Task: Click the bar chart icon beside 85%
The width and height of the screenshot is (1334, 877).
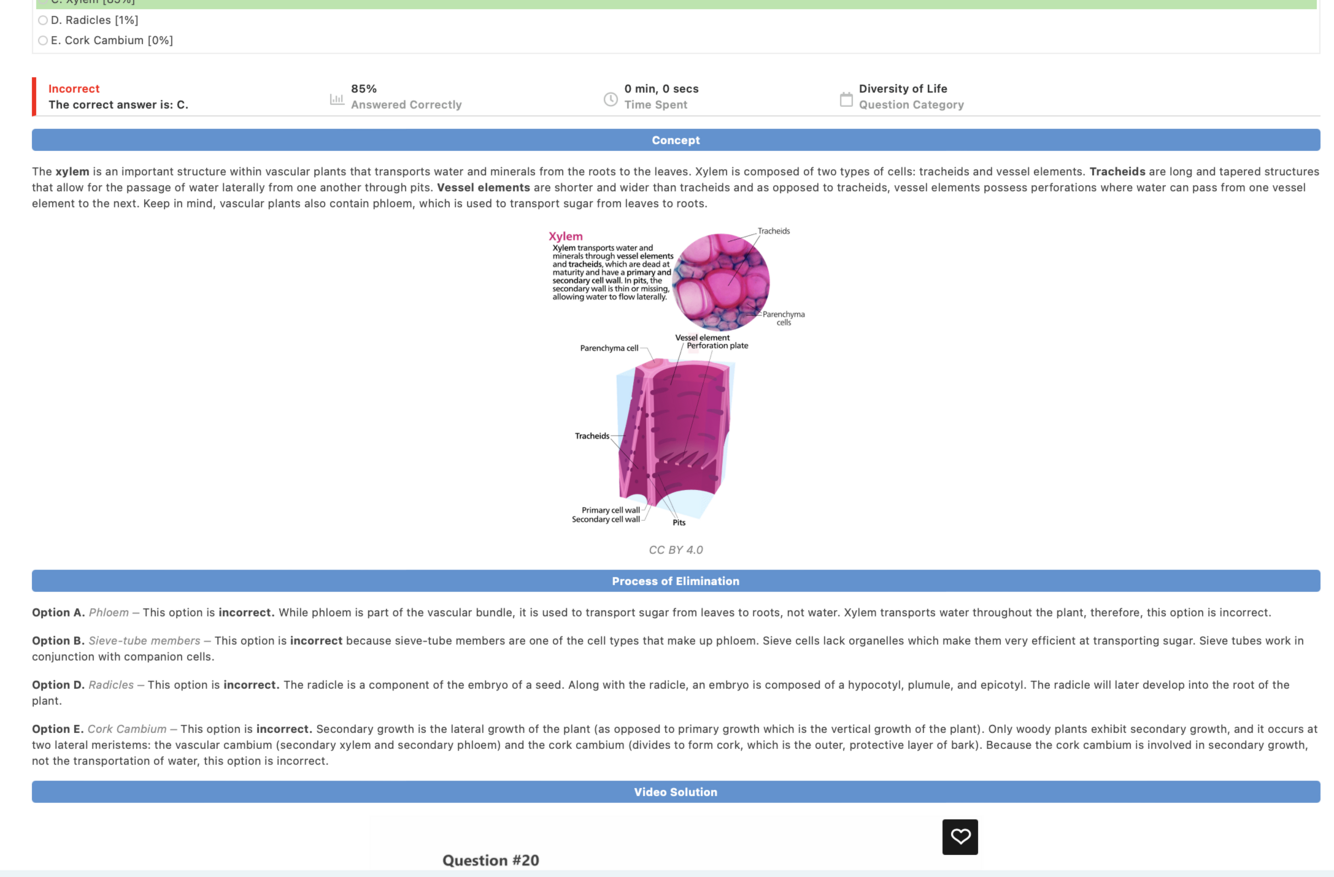Action: click(x=337, y=99)
